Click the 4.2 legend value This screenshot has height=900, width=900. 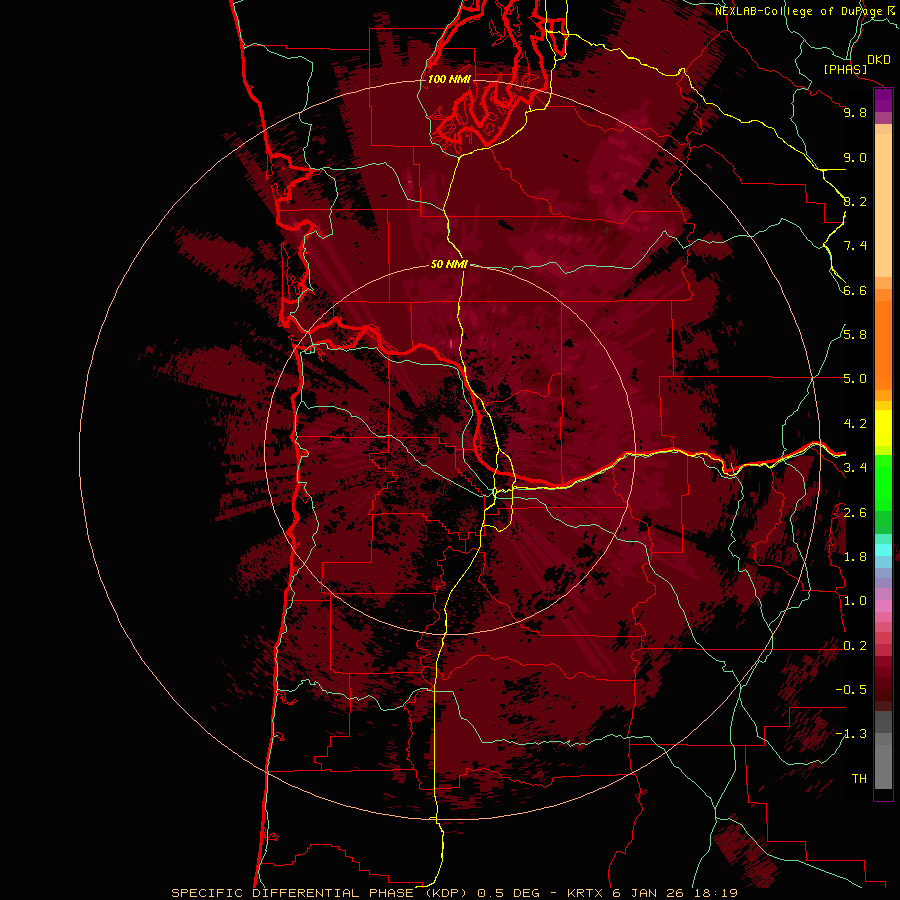tap(855, 424)
